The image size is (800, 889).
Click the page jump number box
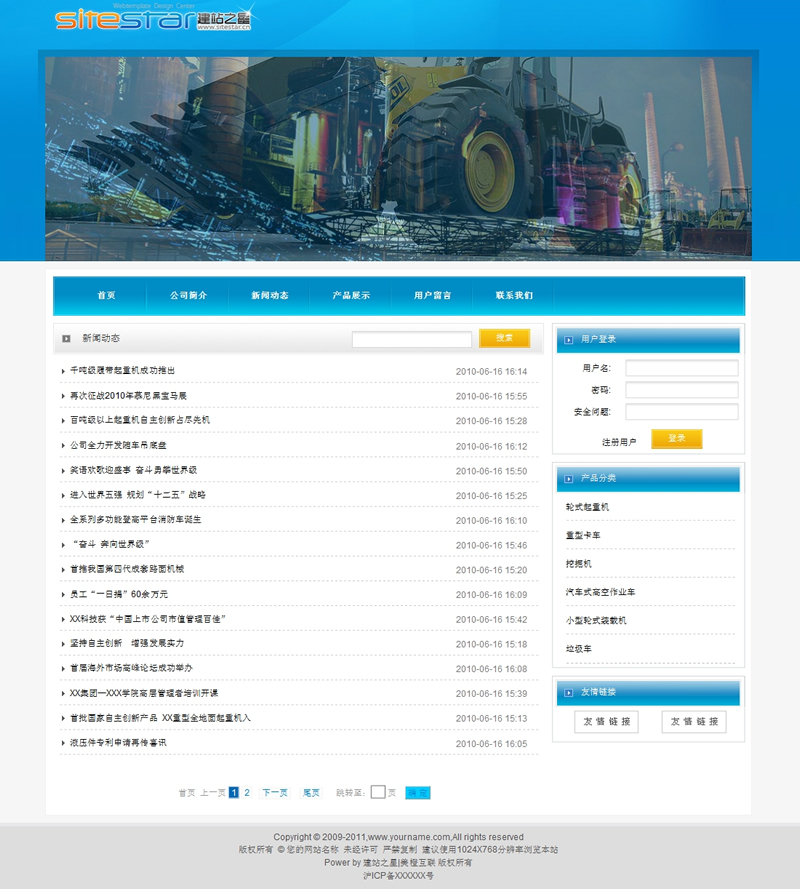(377, 792)
